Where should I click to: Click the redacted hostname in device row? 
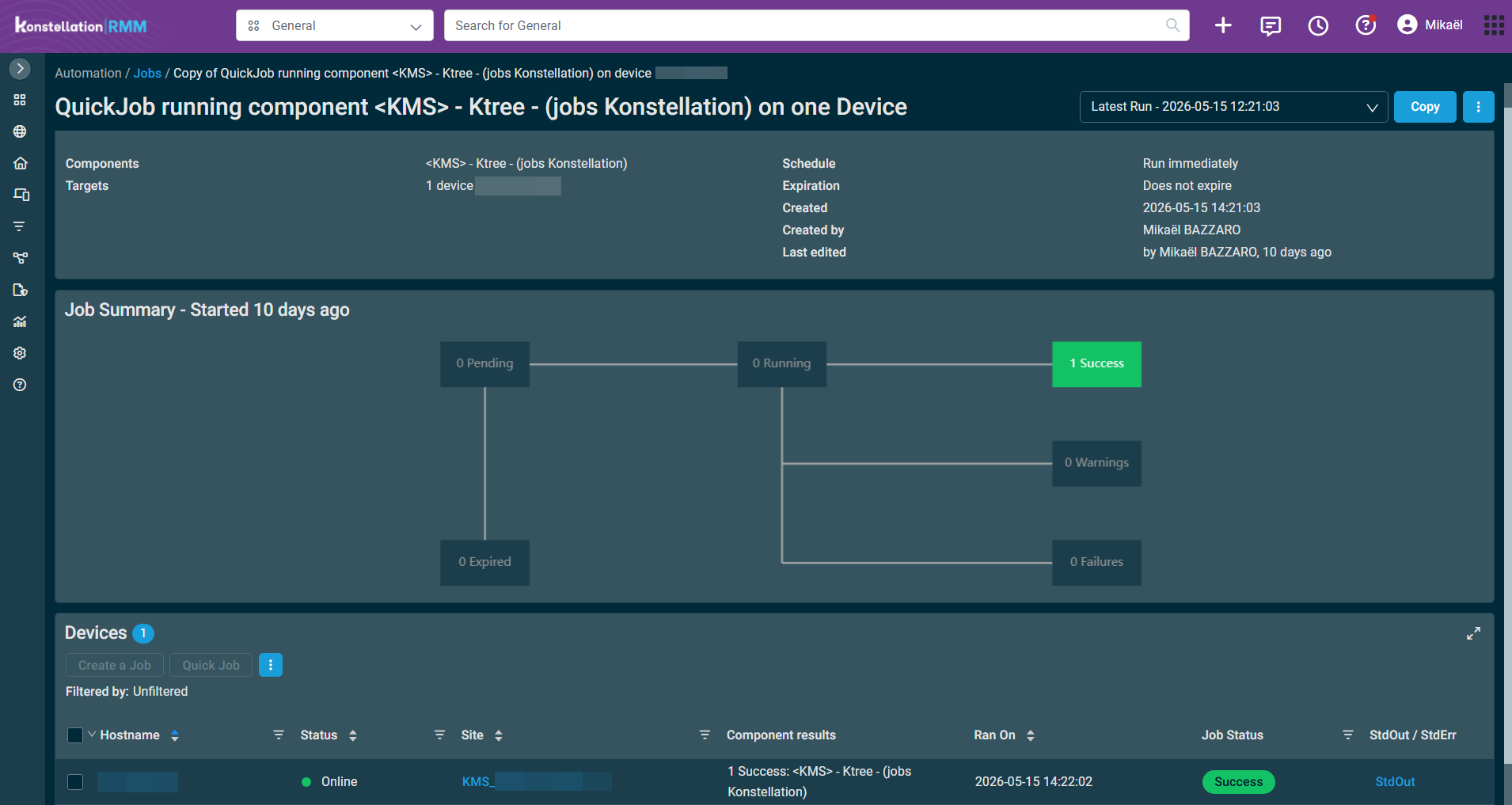click(x=138, y=782)
